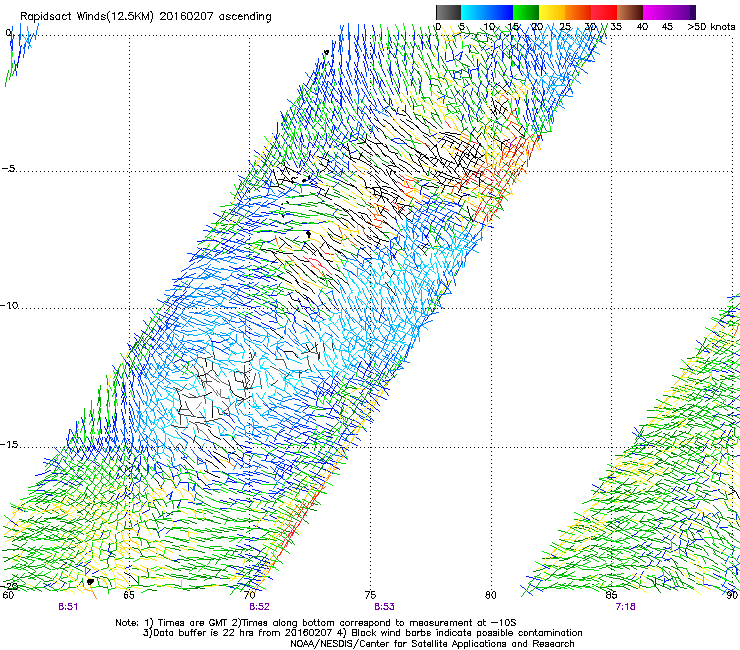740x650 pixels.
Task: Click the purple "7:18" pass time label
Action: (x=625, y=607)
